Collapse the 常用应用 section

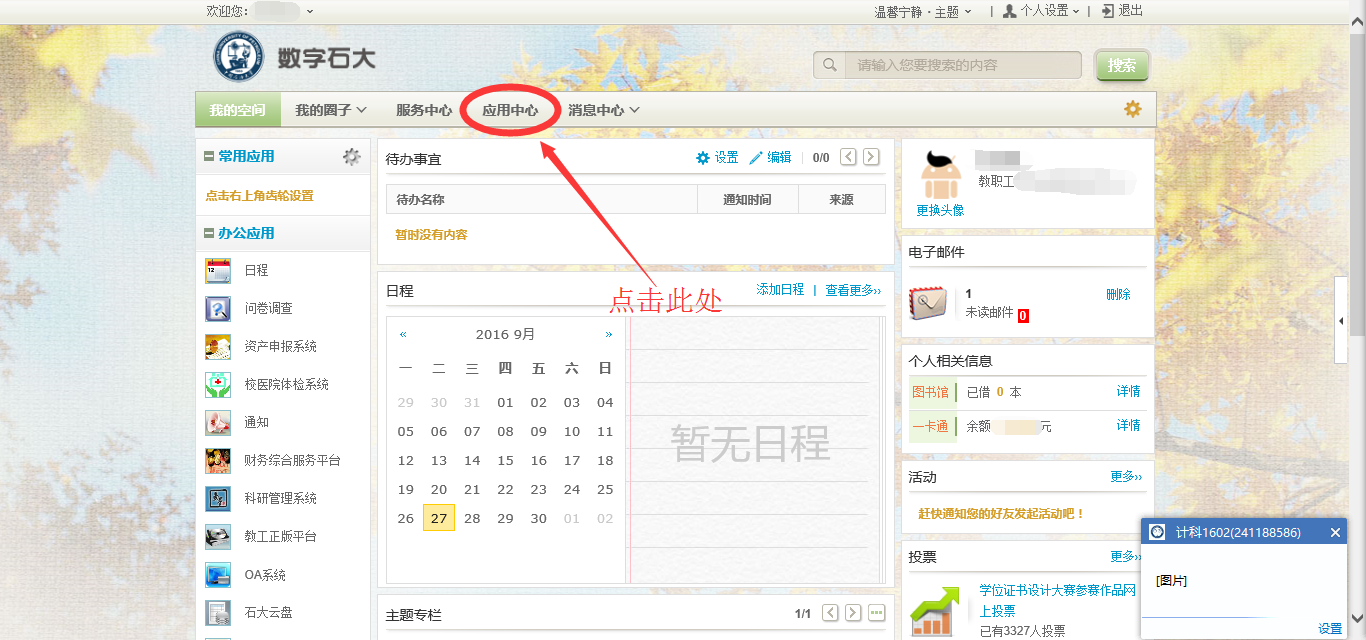209,157
